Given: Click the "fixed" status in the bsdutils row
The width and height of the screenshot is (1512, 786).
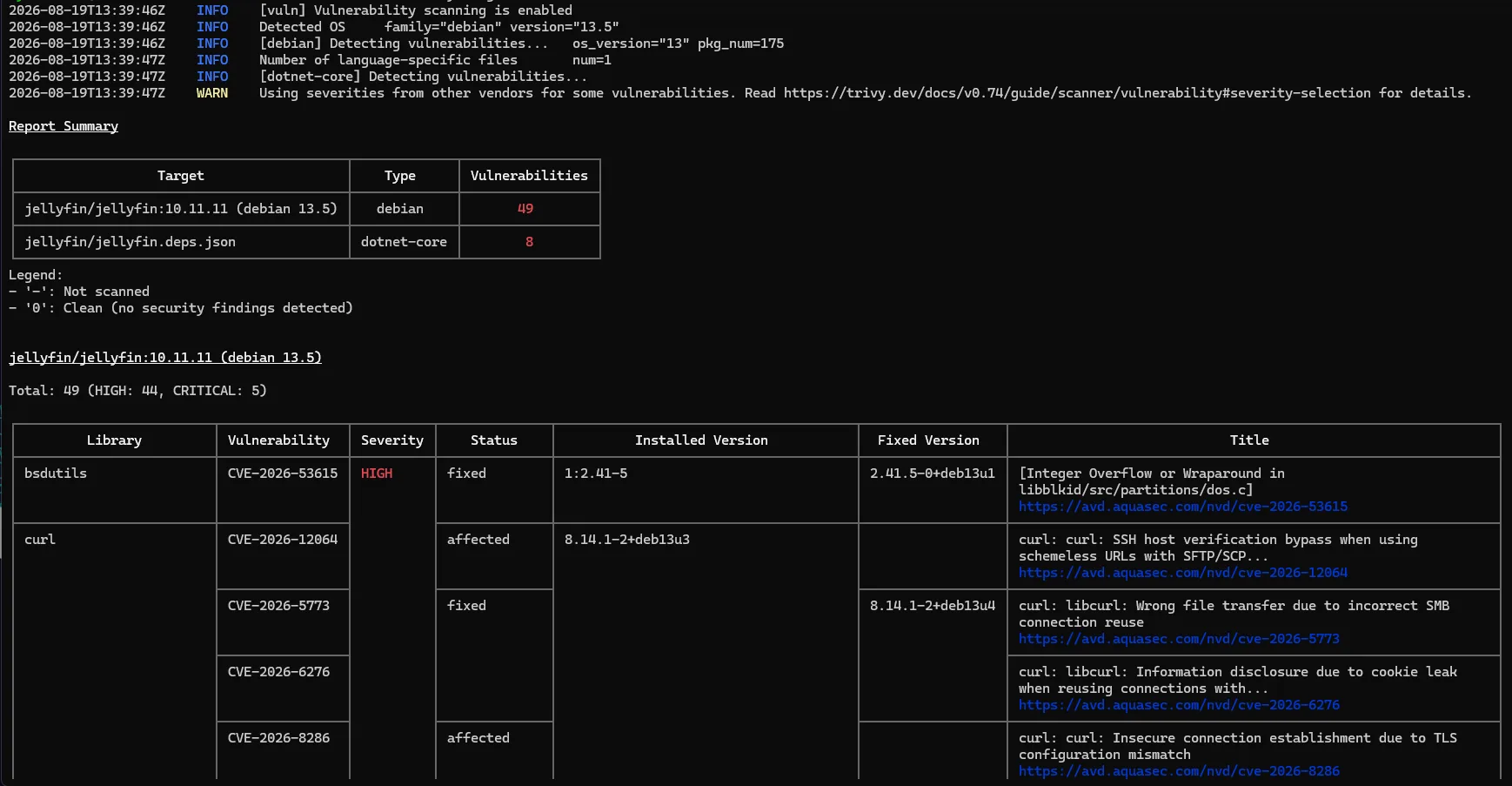Looking at the screenshot, I should 466,474.
